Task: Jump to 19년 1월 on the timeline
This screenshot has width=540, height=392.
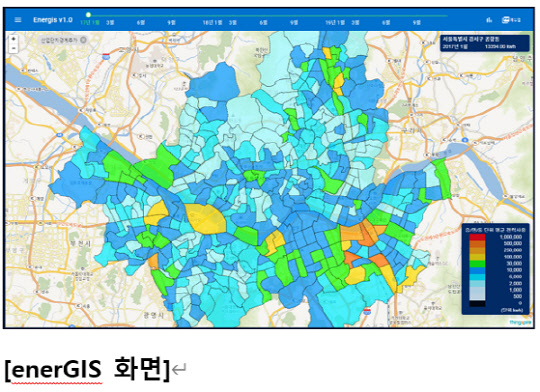Action: tap(335, 23)
